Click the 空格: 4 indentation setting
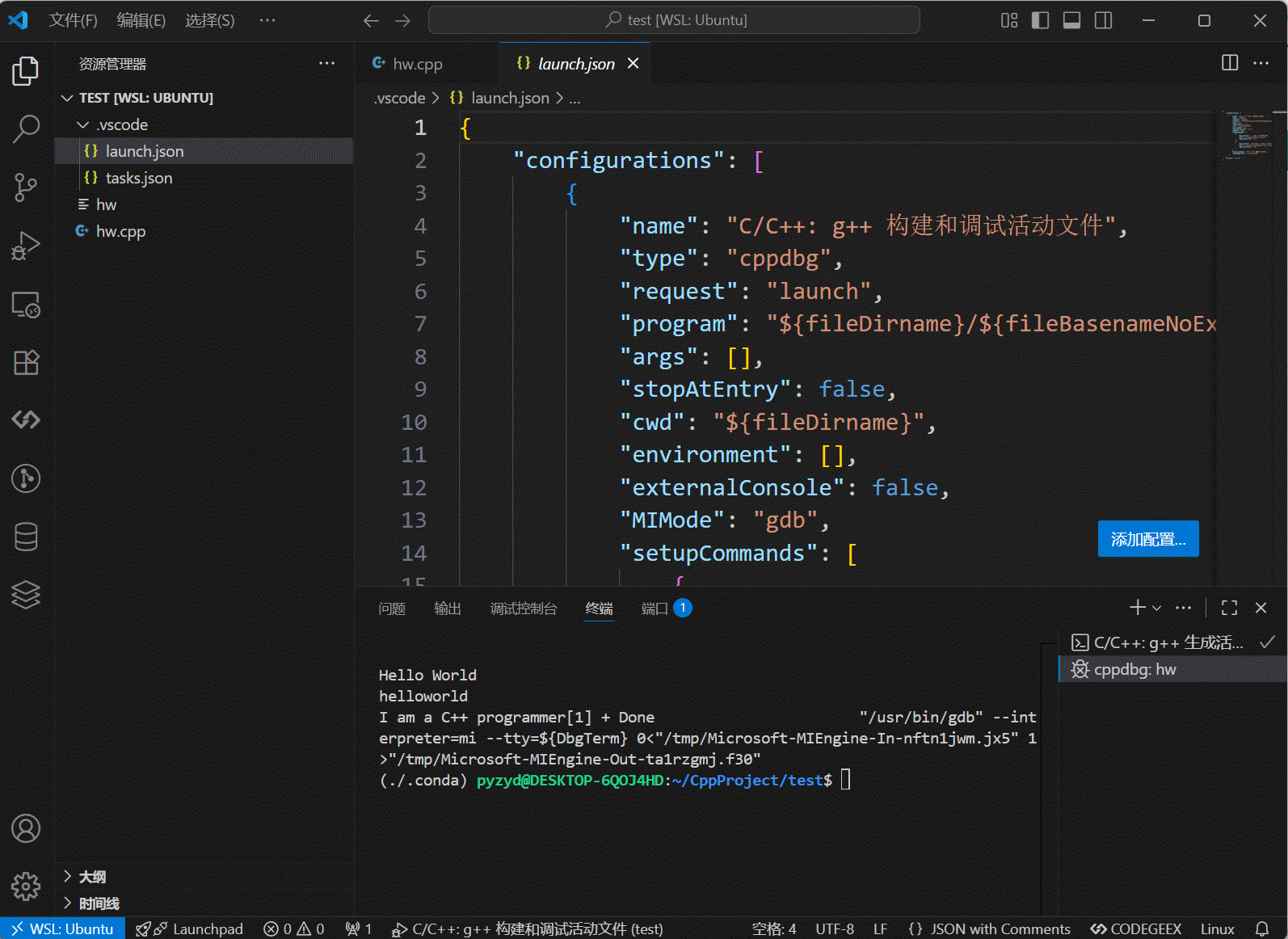Viewport: 1288px width, 939px height. [x=773, y=929]
